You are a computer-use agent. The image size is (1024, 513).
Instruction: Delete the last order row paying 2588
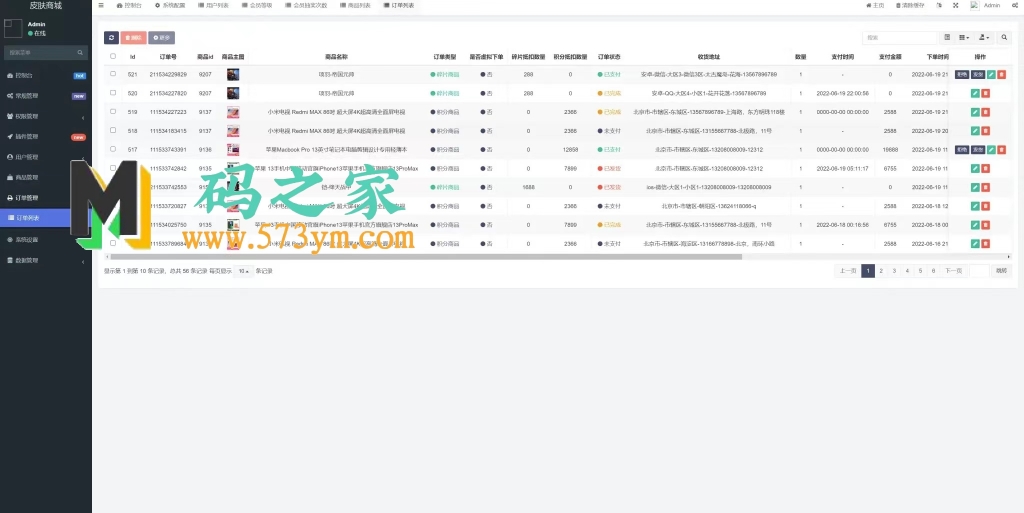(x=985, y=243)
